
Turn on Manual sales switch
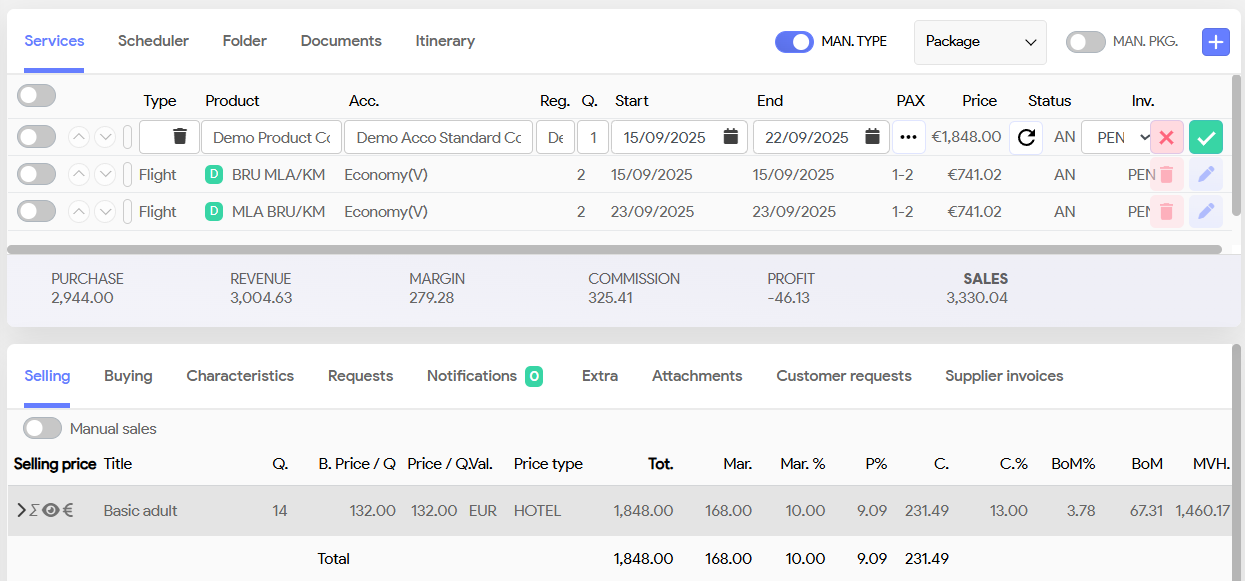click(x=43, y=428)
